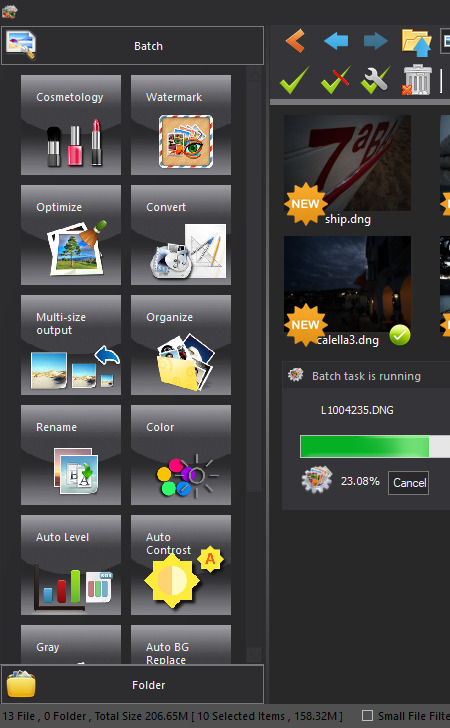Enable the Small File Filter checkbox
450x728 pixels.
(x=367, y=715)
